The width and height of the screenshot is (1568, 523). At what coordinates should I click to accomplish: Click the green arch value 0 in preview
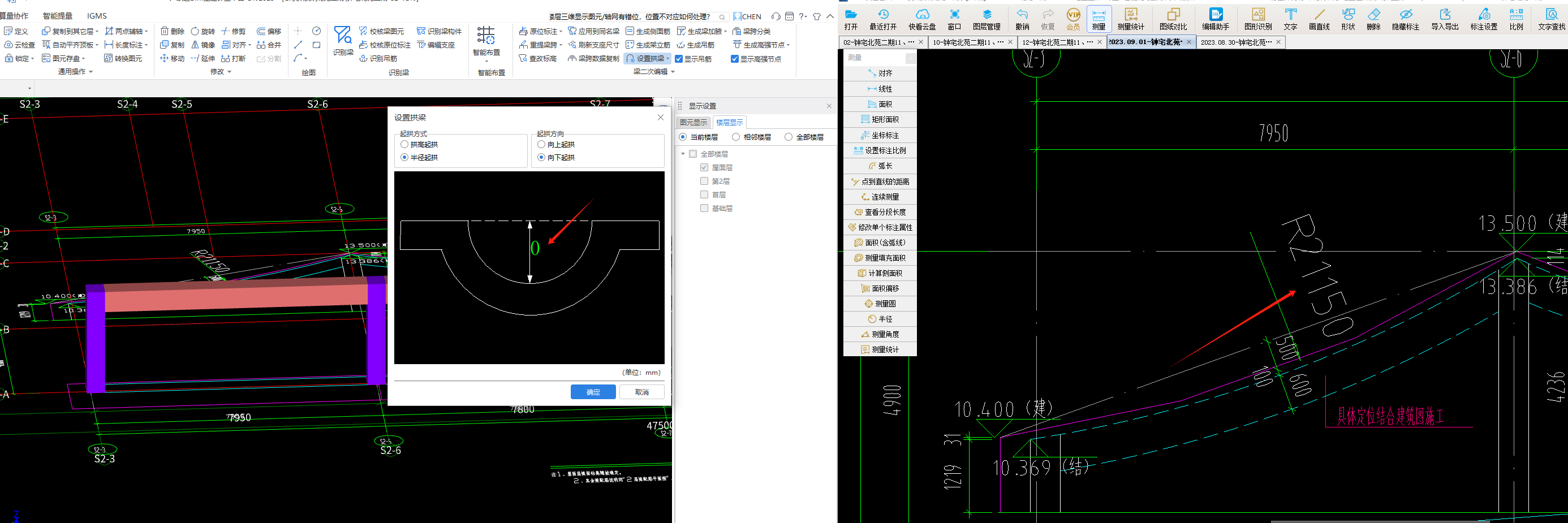[x=535, y=248]
